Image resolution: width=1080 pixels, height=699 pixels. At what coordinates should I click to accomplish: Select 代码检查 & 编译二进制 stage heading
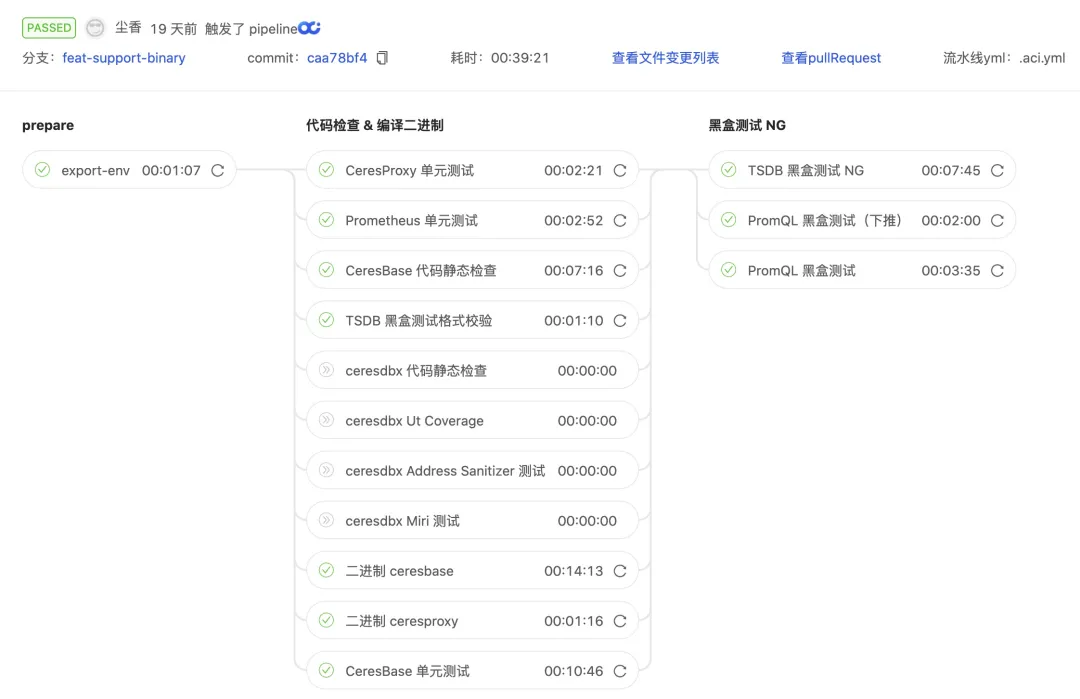click(x=375, y=125)
